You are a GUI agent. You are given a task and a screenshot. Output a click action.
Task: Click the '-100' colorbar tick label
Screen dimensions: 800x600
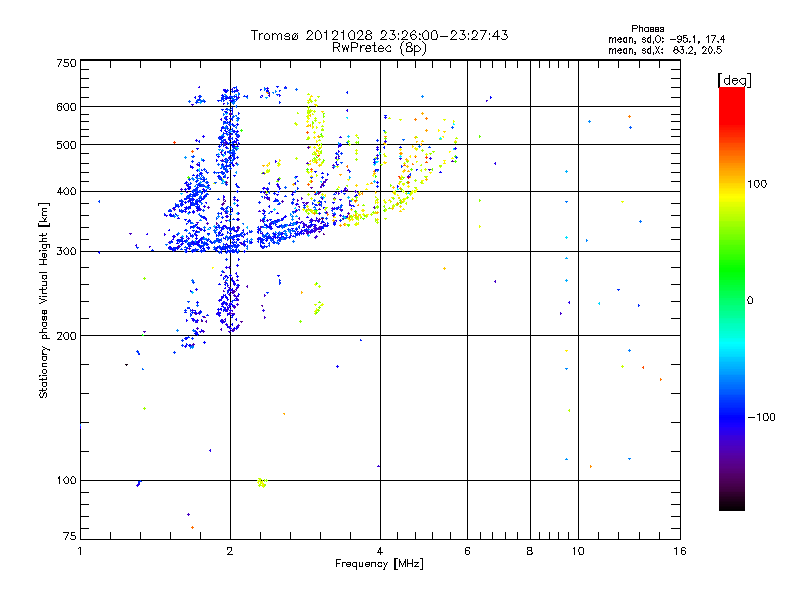click(x=761, y=417)
